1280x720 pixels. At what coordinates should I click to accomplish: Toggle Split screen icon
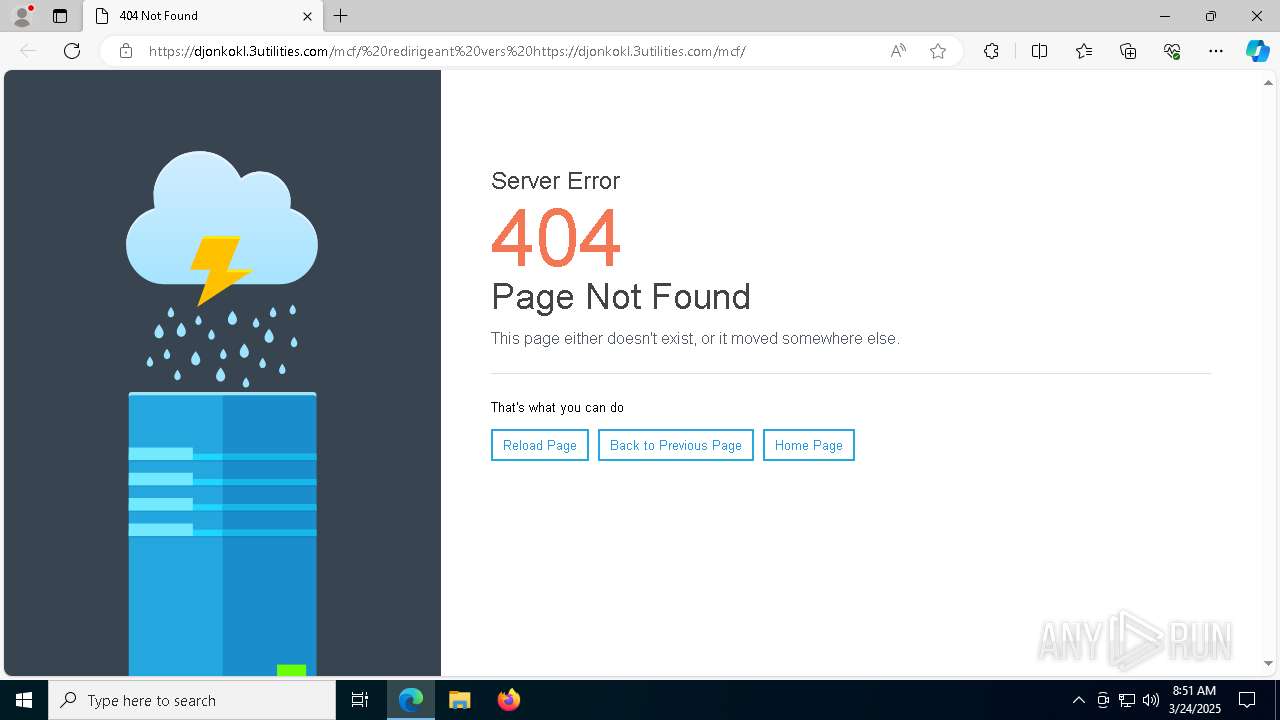[x=1040, y=51]
